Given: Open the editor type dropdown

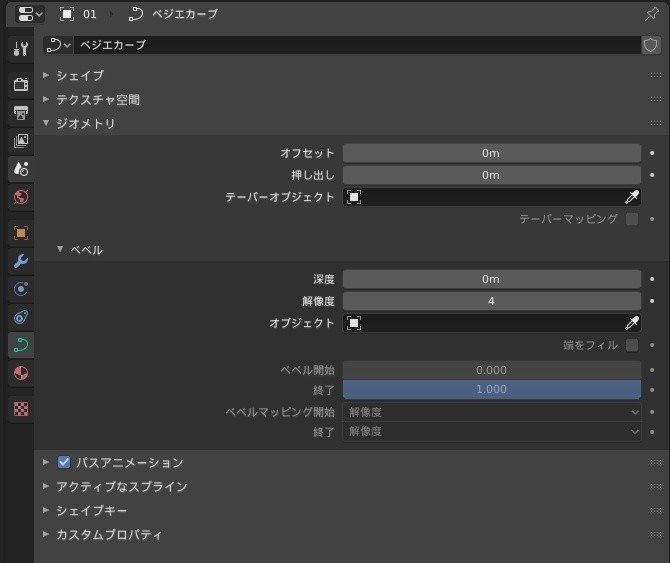Looking at the screenshot, I should click(x=29, y=14).
